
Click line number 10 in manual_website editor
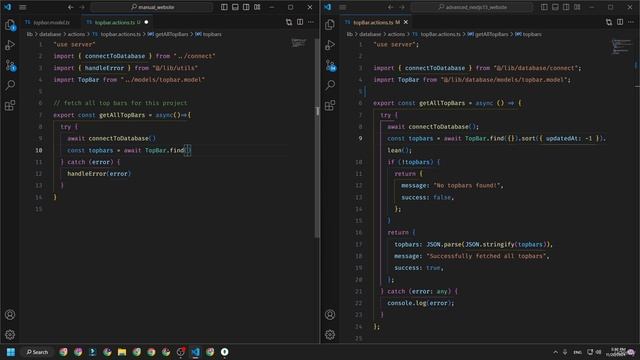click(x=38, y=151)
